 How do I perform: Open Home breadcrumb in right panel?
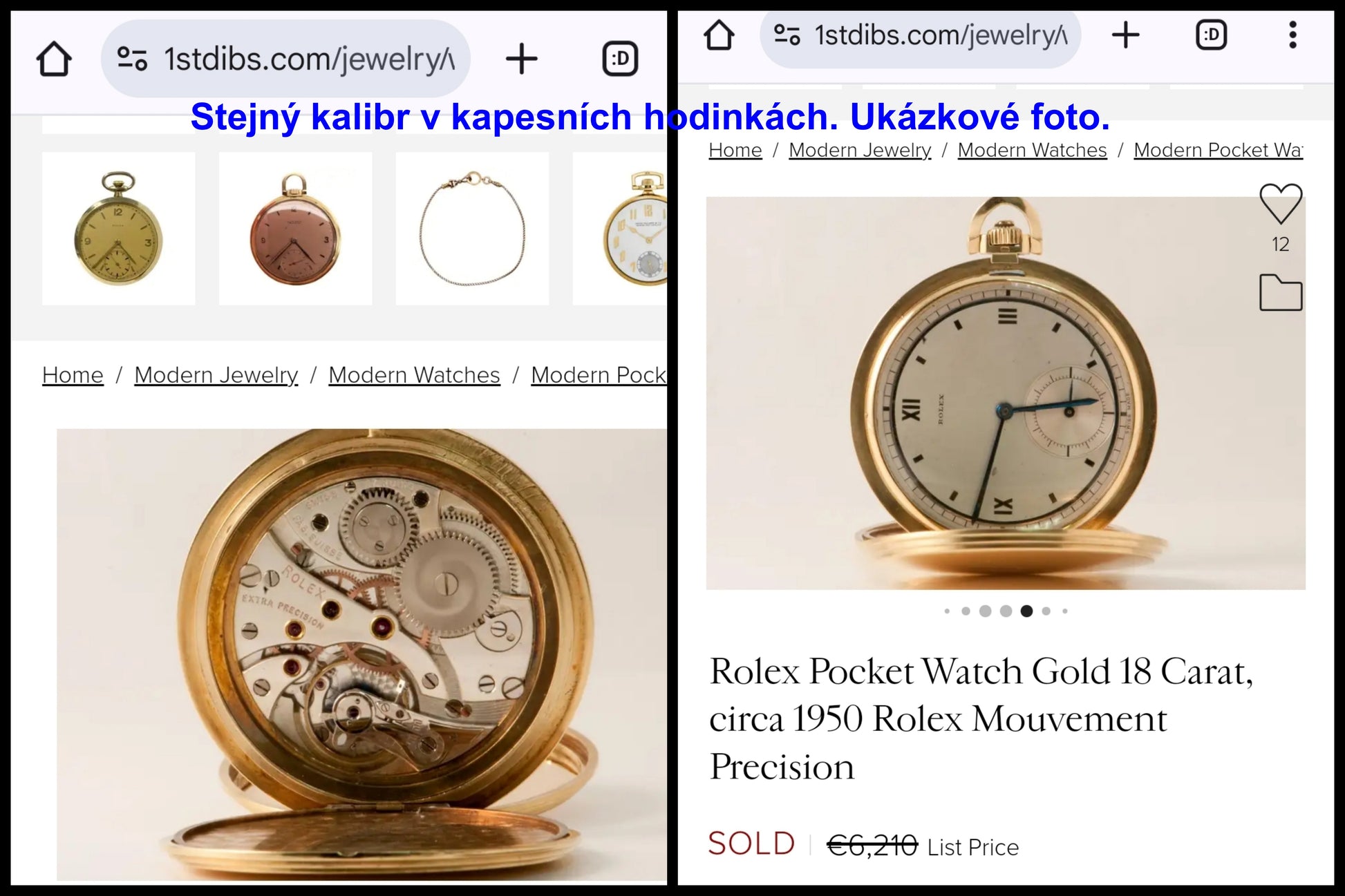click(x=735, y=150)
